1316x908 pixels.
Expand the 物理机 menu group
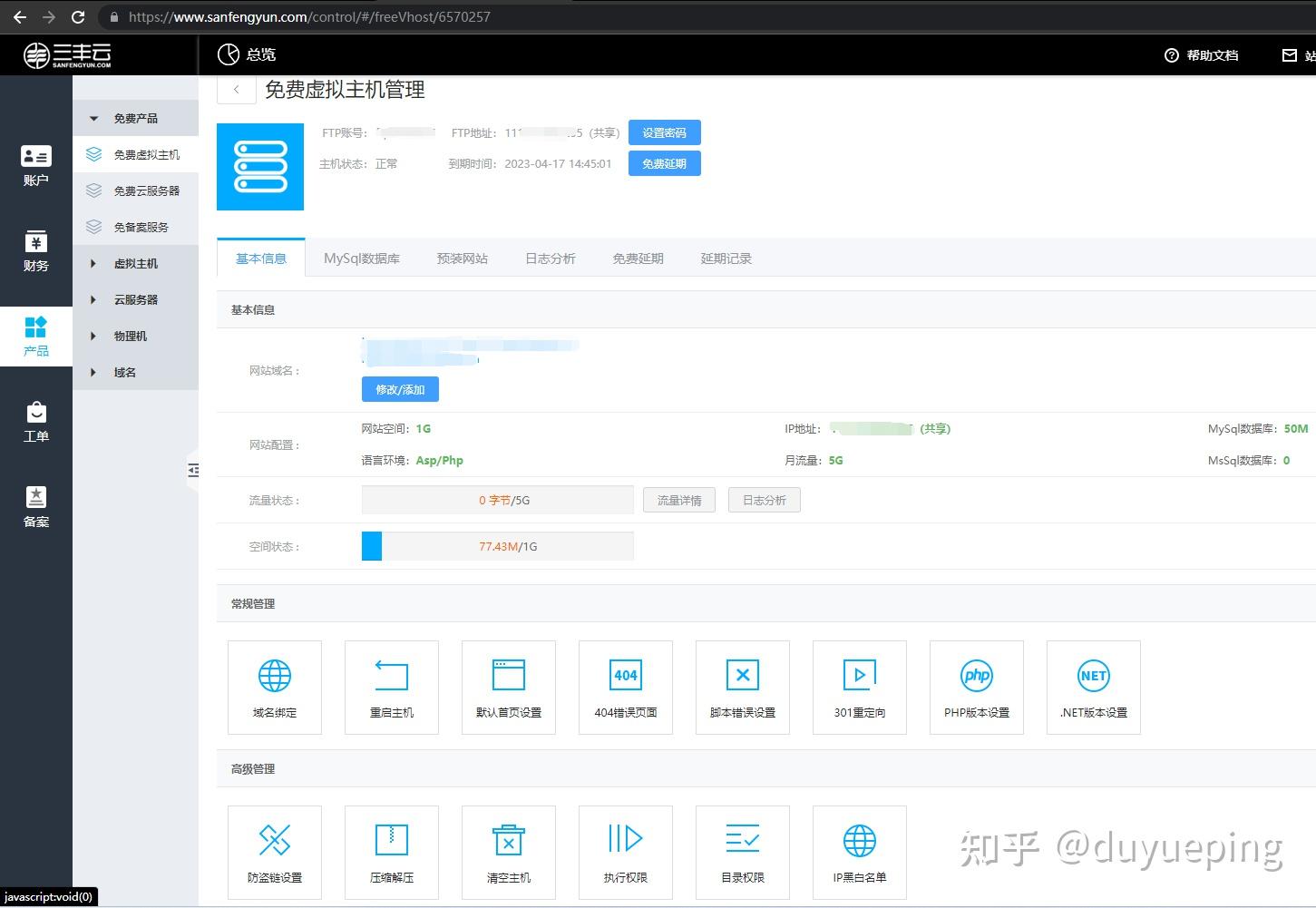[x=136, y=336]
